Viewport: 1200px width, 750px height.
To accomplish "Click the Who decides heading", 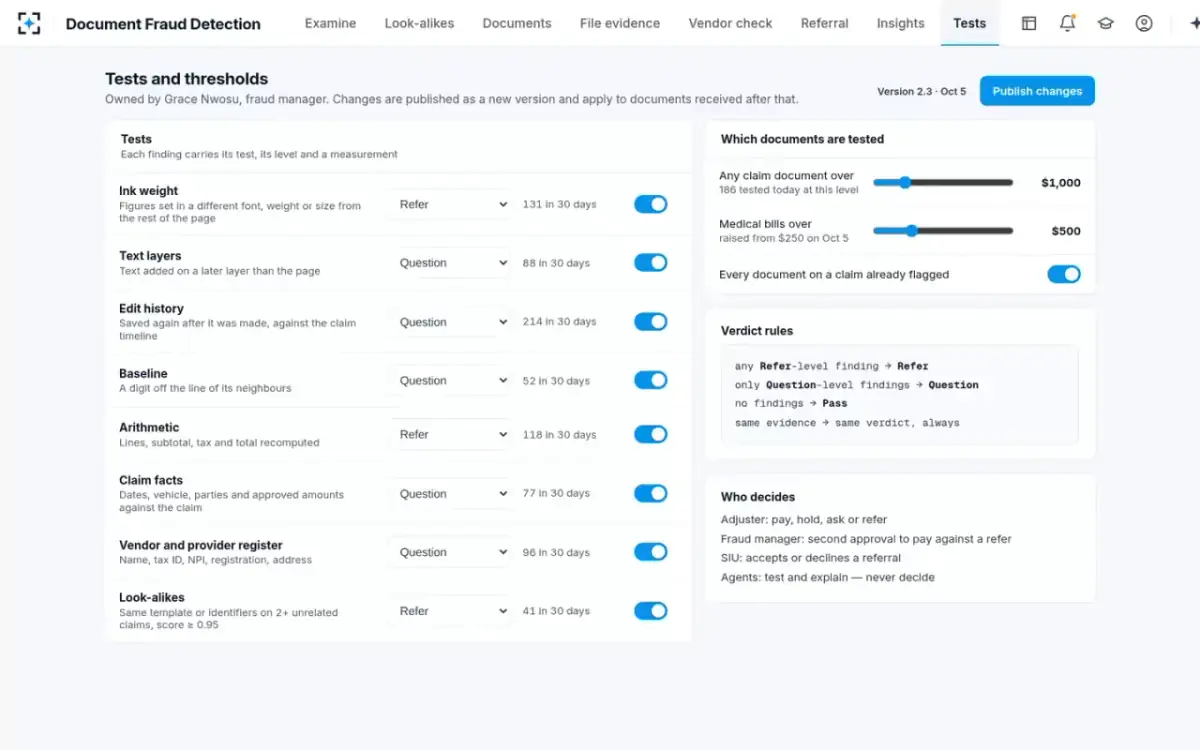I will point(758,497).
